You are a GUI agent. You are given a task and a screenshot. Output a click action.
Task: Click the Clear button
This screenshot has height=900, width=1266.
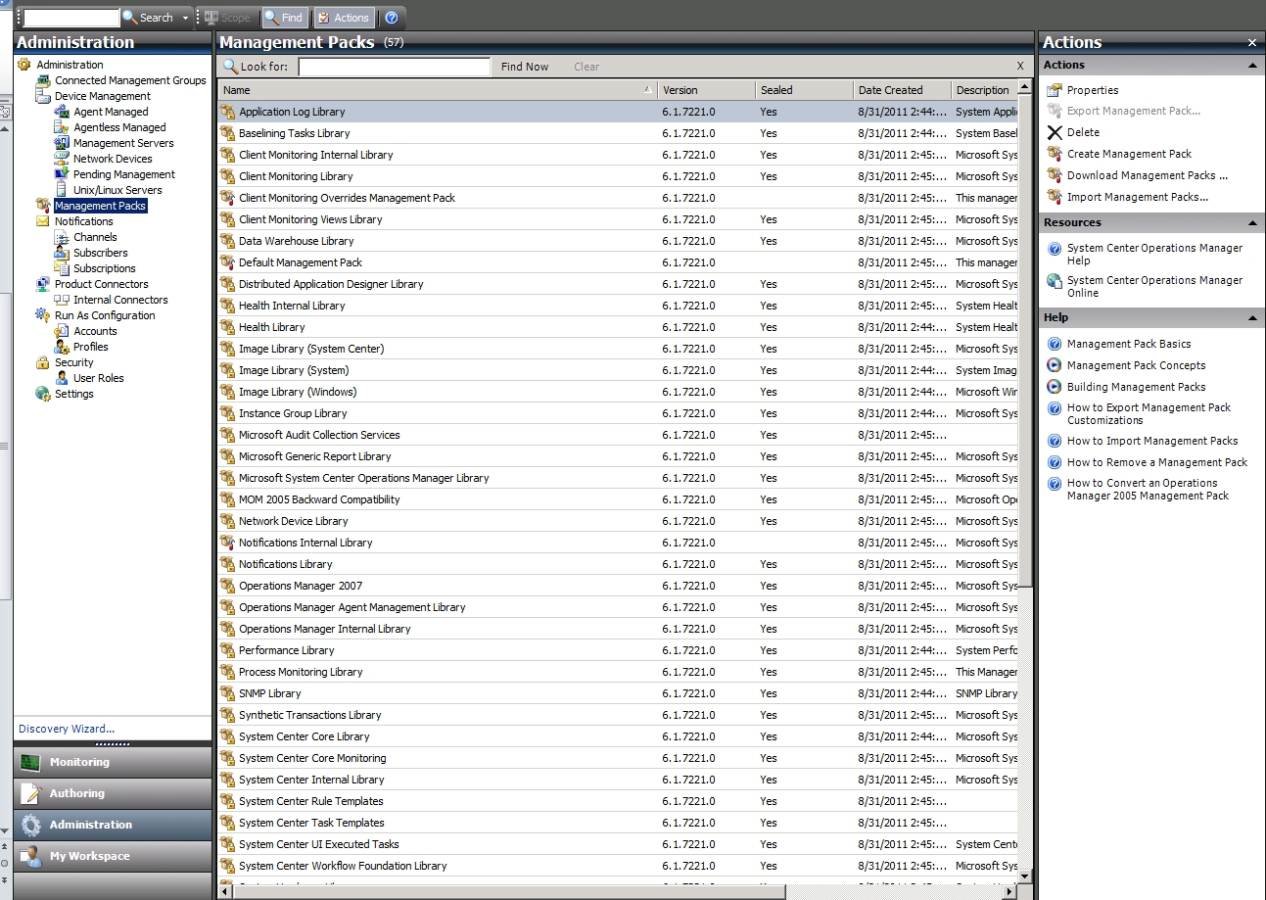coord(586,67)
